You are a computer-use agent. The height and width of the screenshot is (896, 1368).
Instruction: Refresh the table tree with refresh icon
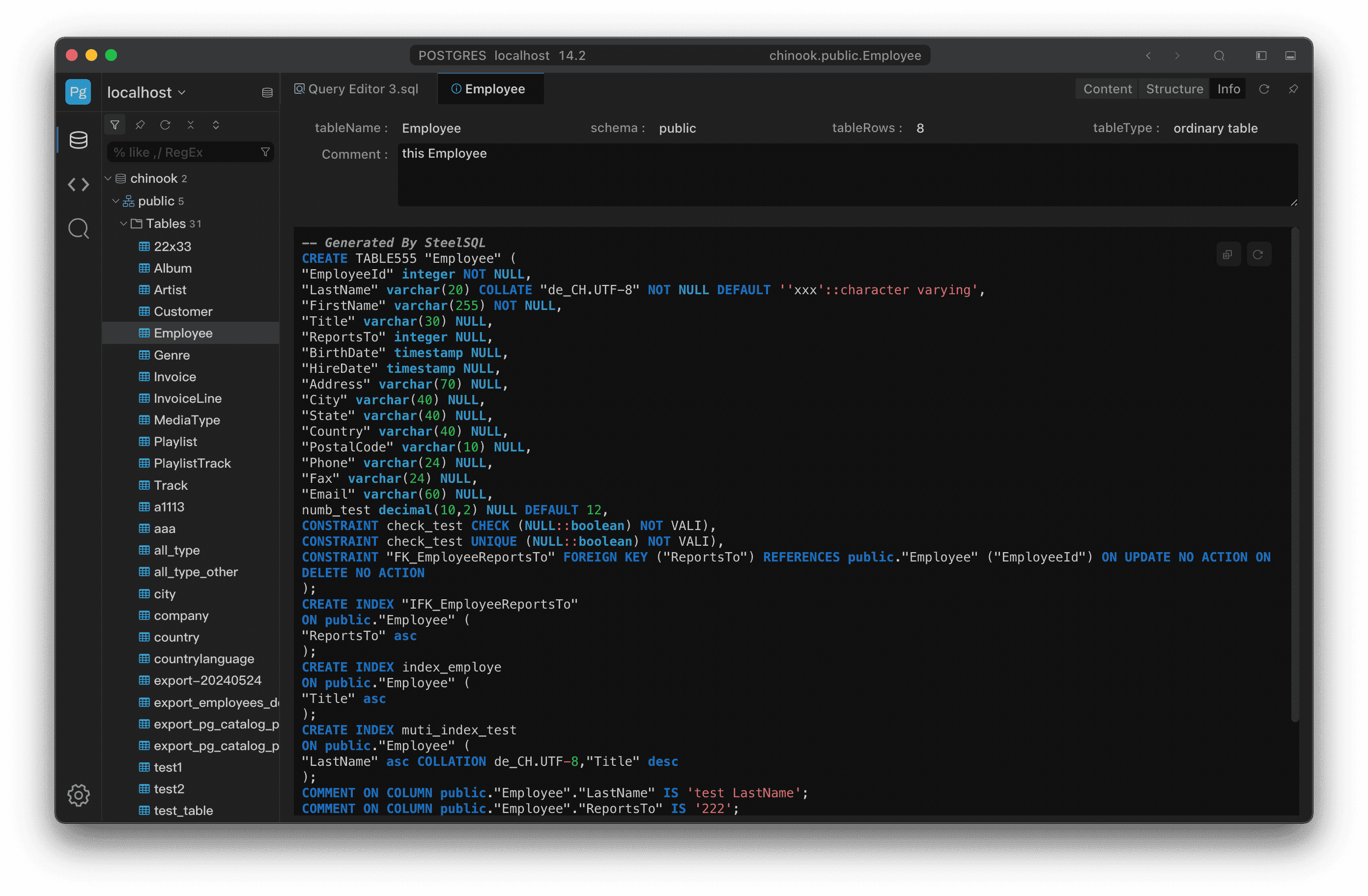[x=166, y=125]
